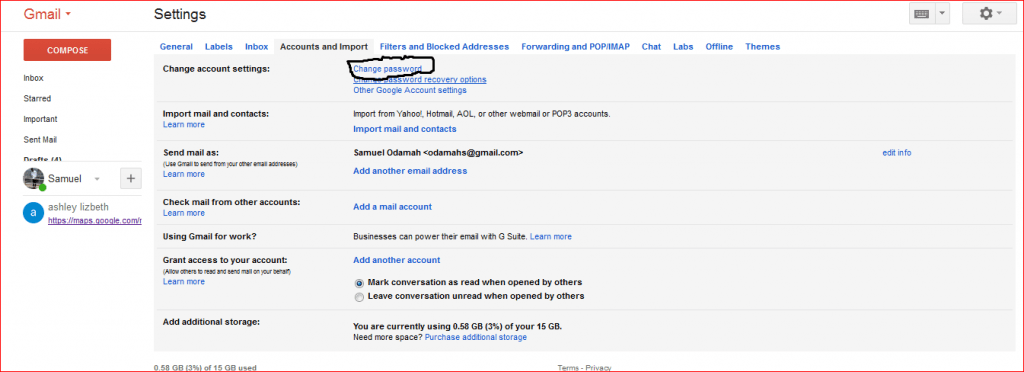Switch to the Labs tab
1024x372 pixels.
point(683,46)
